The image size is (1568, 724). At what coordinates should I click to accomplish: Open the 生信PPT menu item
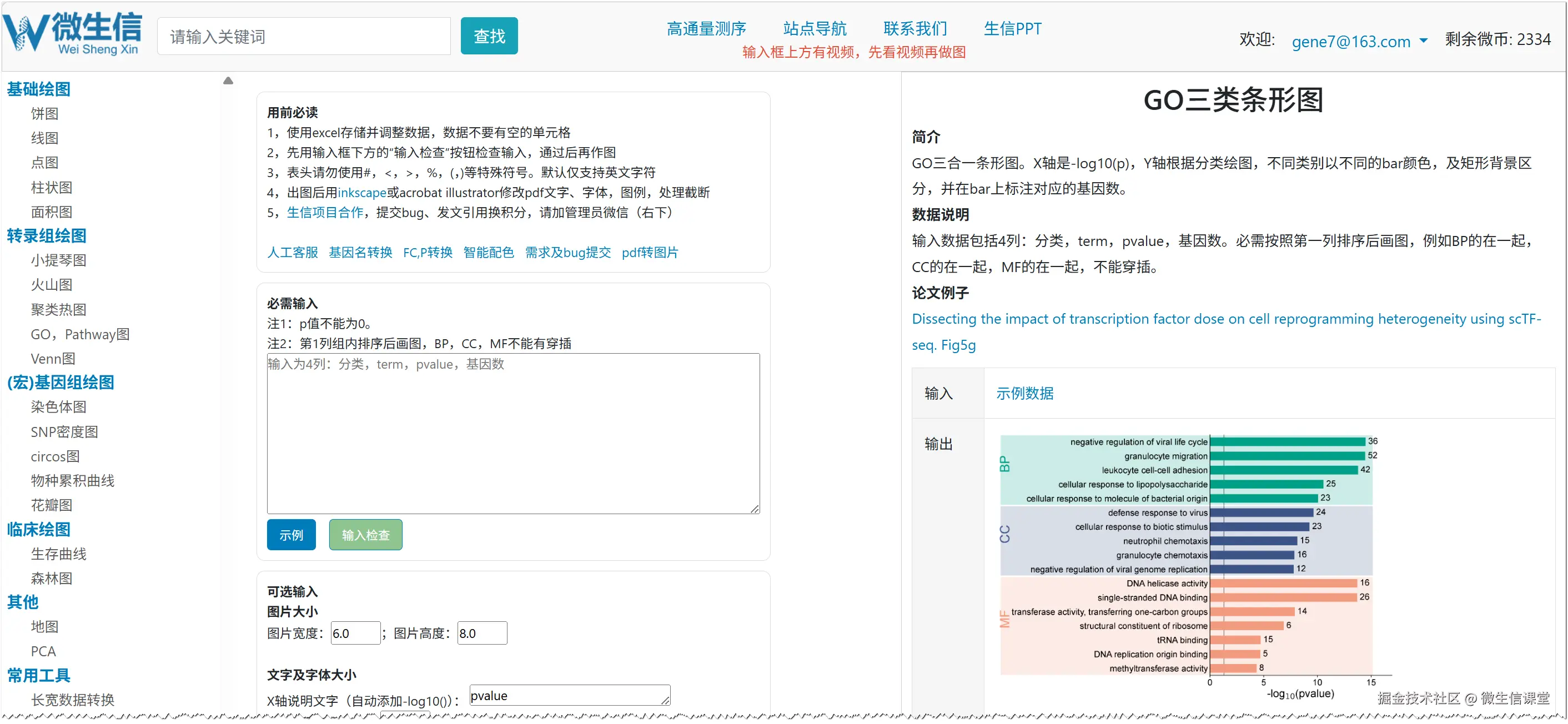tap(1012, 29)
